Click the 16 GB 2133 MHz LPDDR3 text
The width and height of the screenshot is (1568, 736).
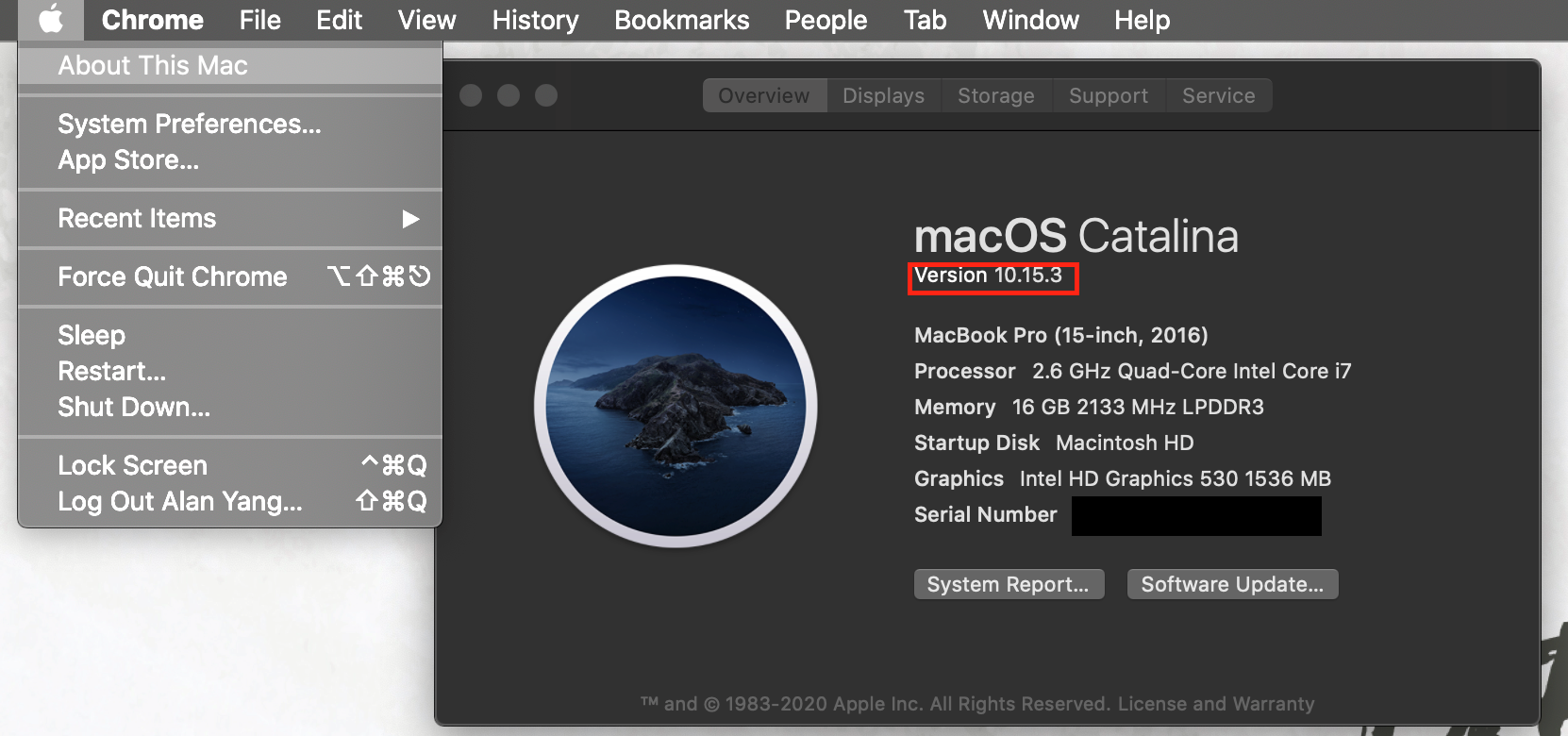pyautogui.click(x=1138, y=407)
